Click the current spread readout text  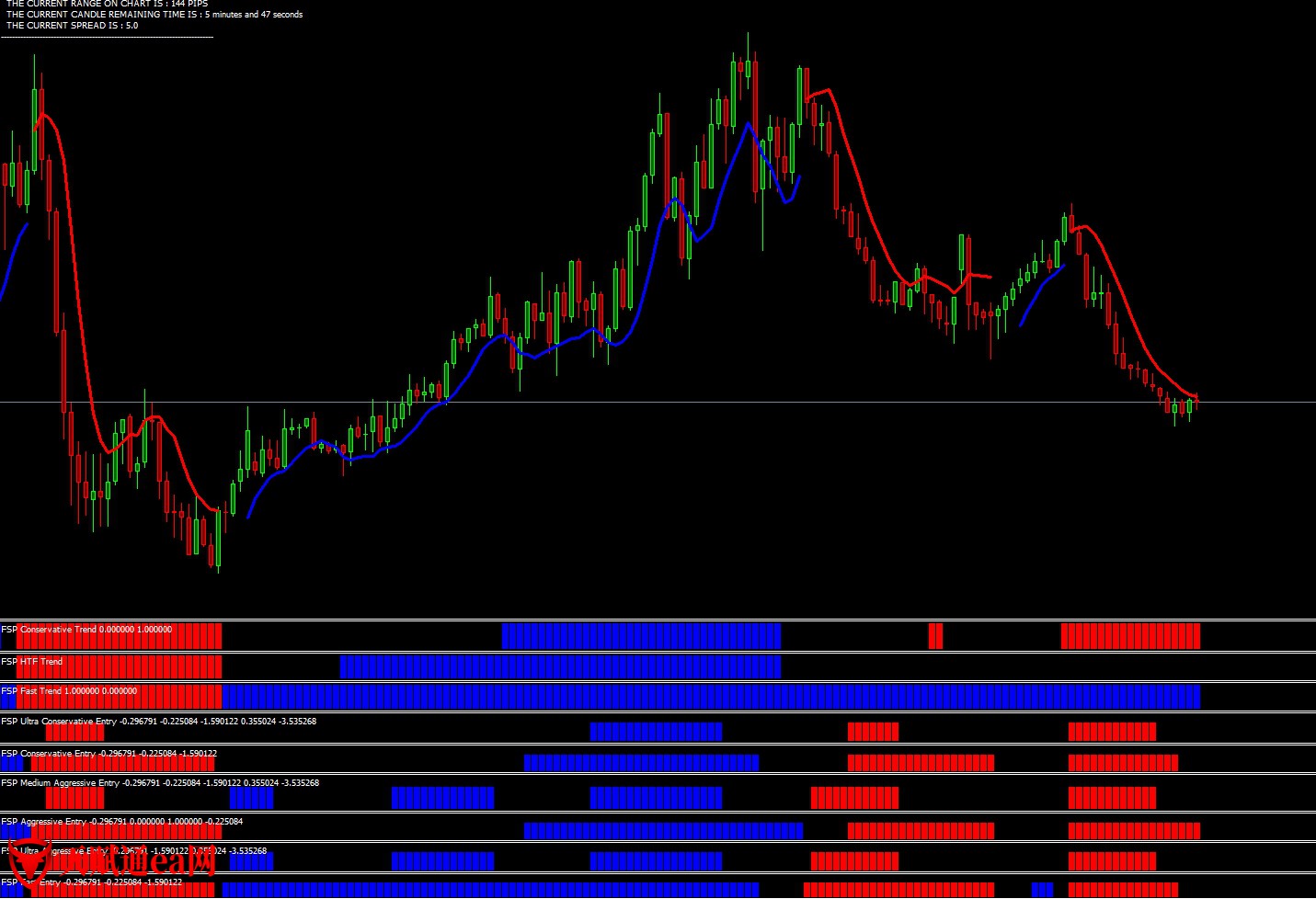tap(72, 26)
